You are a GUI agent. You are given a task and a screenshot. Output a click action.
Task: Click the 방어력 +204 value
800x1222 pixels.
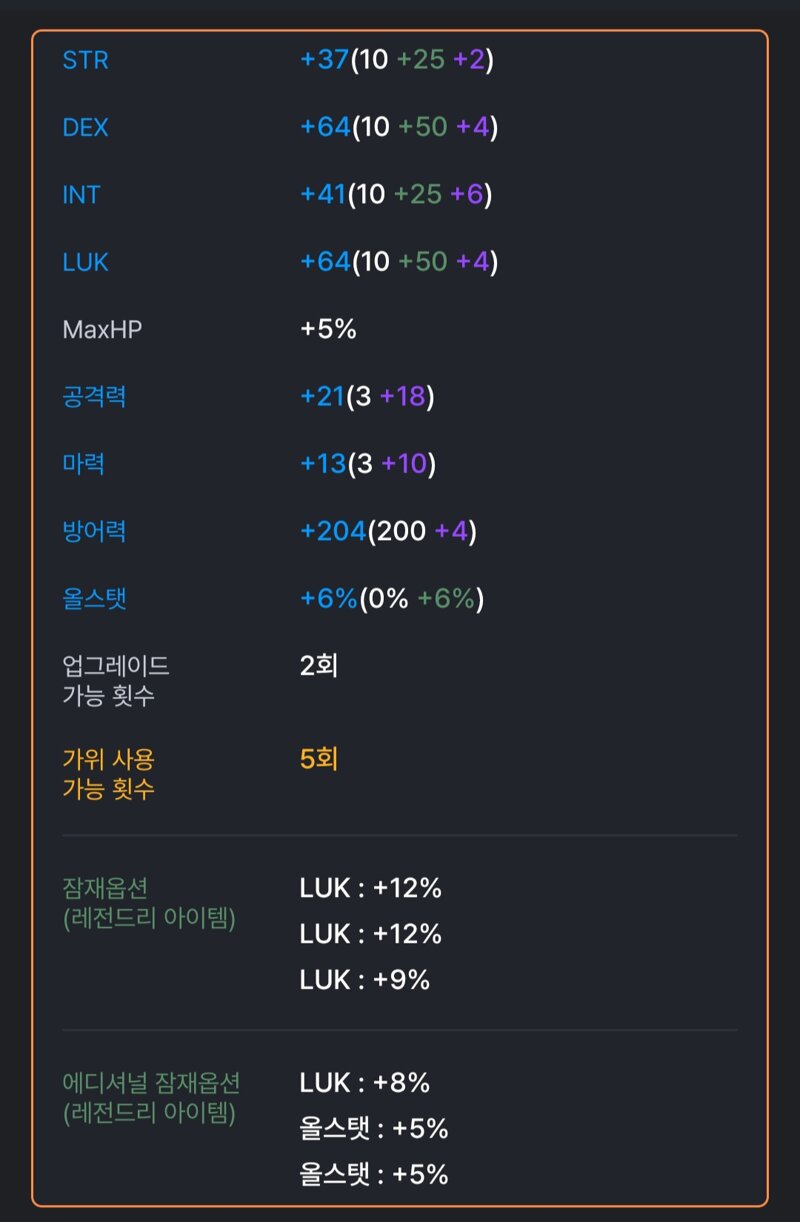pyautogui.click(x=388, y=531)
